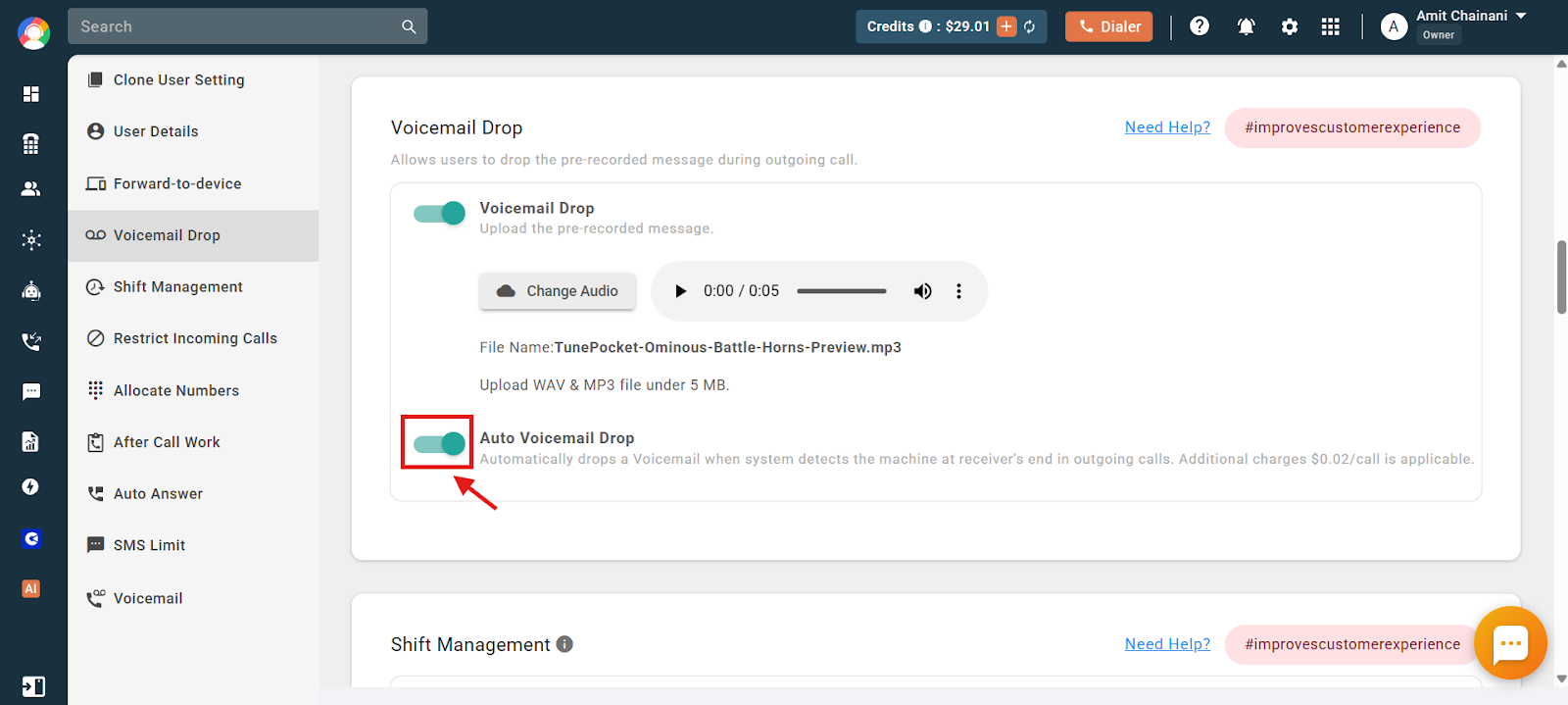1568x705 pixels.
Task: Open the lightning bolt icon in sidebar
Action: click(x=31, y=487)
